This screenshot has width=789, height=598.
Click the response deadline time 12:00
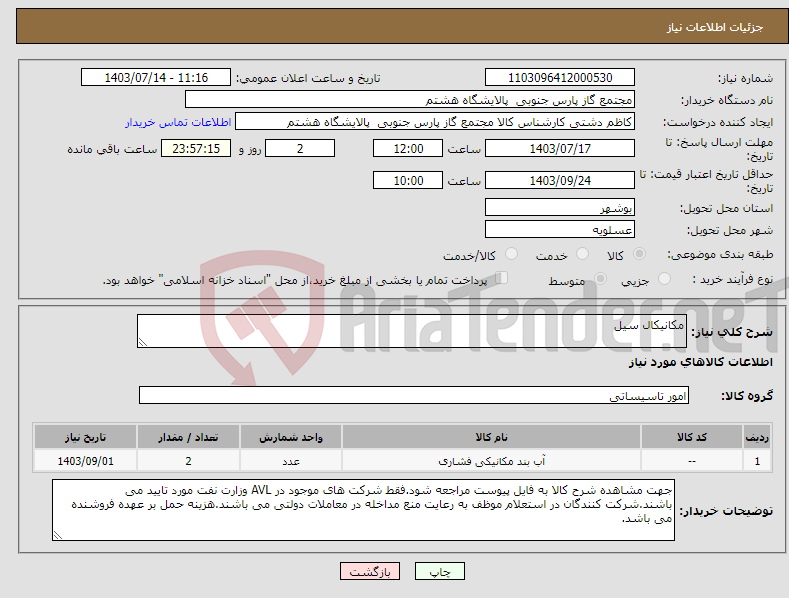408,148
